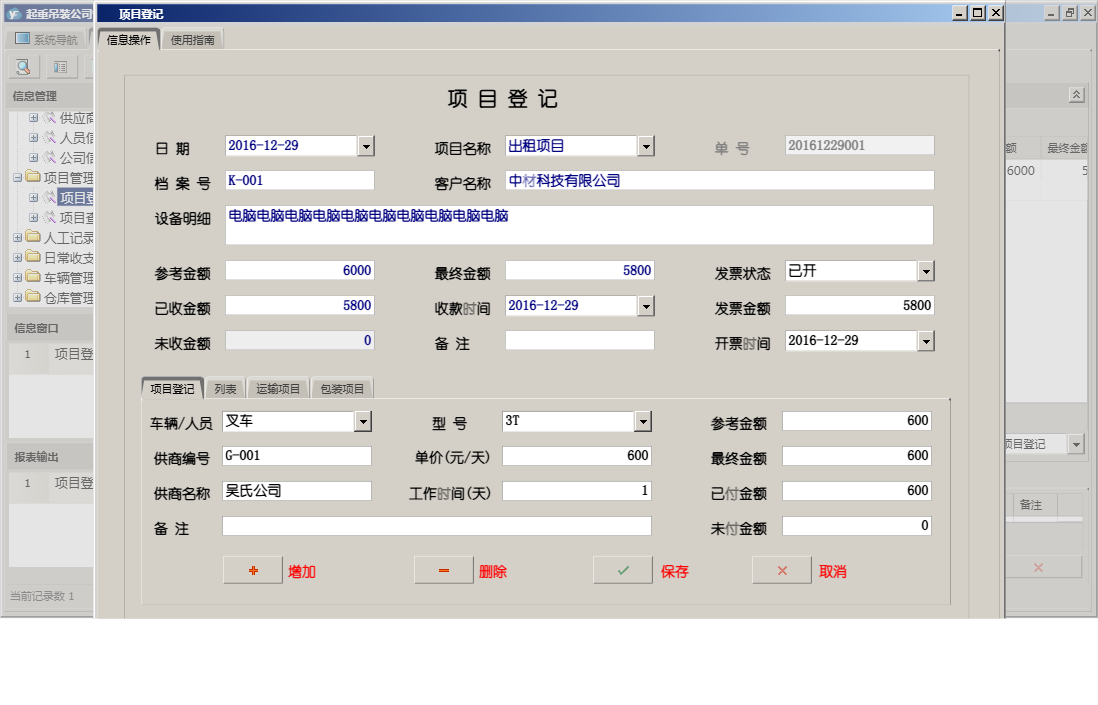The height and width of the screenshot is (705, 1098).
Task: Switch to the 使用指南 tab
Action: (x=192, y=41)
